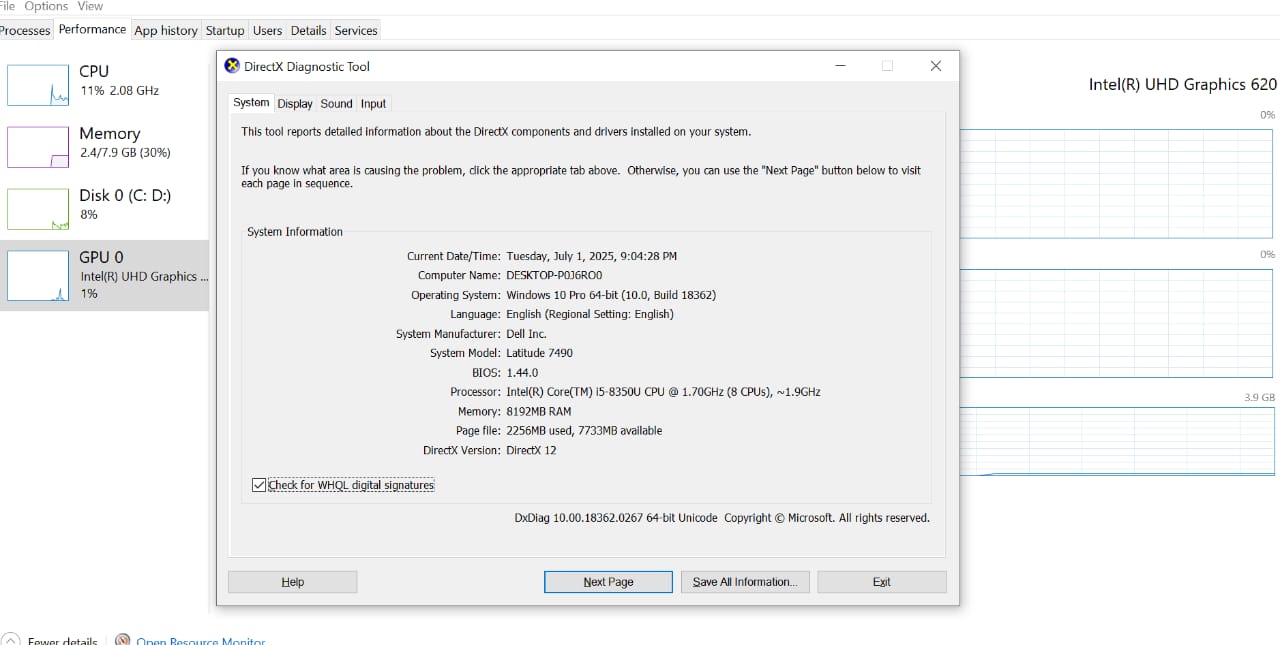Click the System Manufacturer label

[x=449, y=334]
